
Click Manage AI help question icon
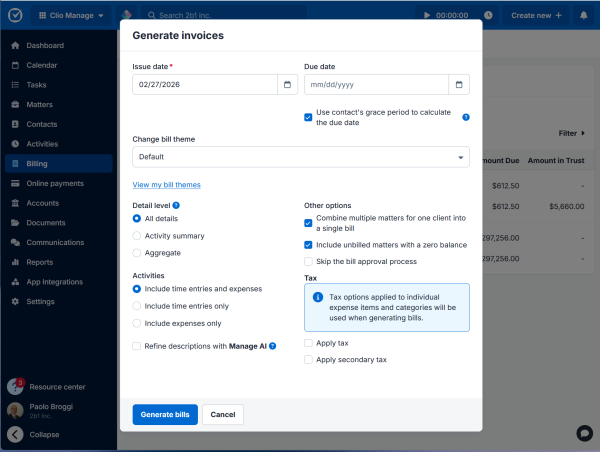coord(272,346)
